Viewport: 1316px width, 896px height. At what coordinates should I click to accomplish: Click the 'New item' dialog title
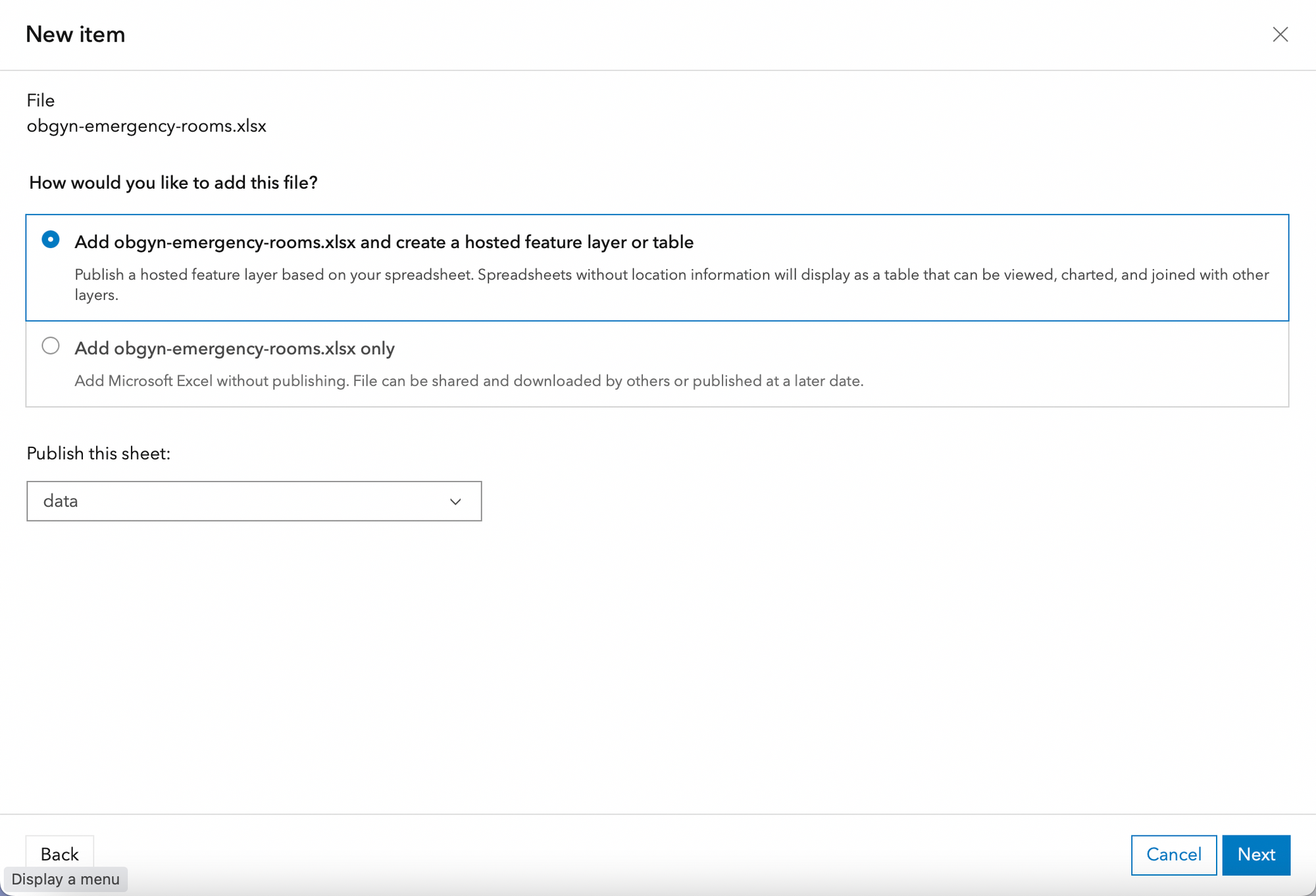76,34
